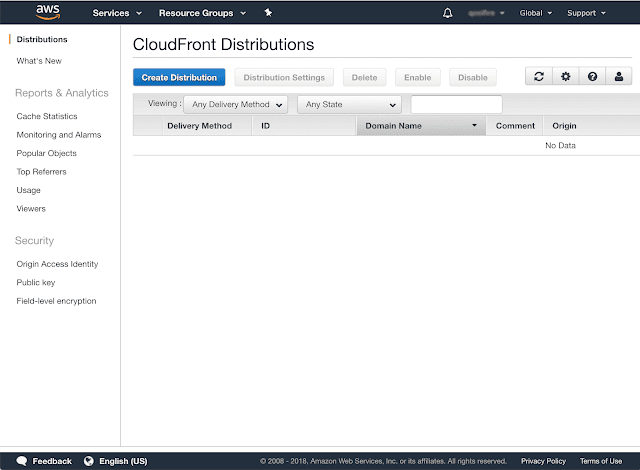Click the Delete button
The width and height of the screenshot is (640, 470).
364,77
